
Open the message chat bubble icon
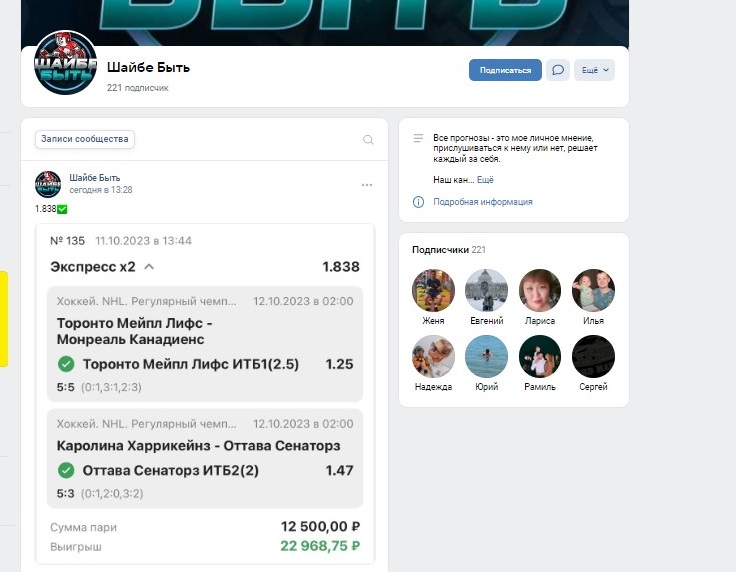pos(558,70)
